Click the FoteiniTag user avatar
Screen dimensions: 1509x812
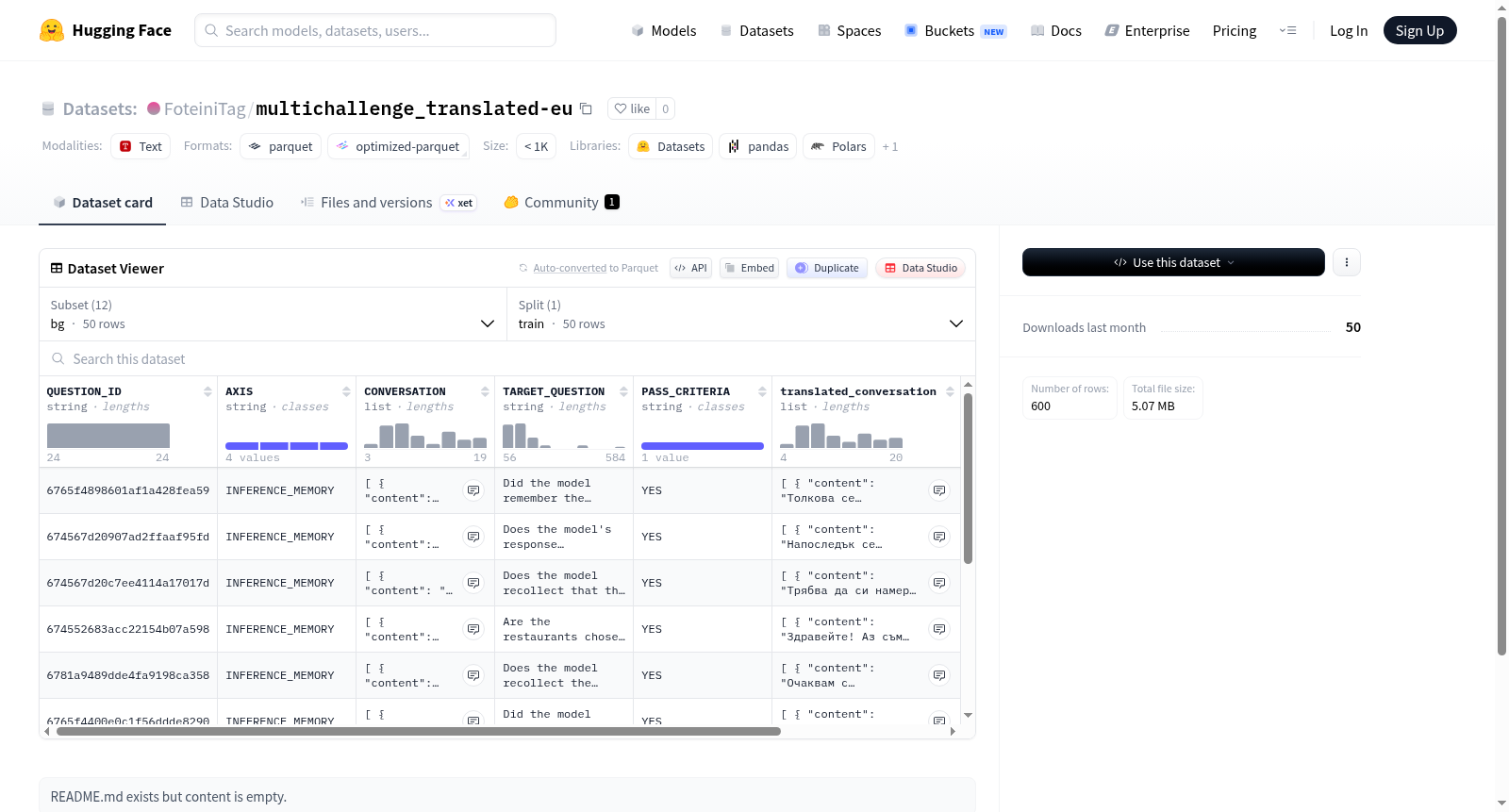(154, 108)
